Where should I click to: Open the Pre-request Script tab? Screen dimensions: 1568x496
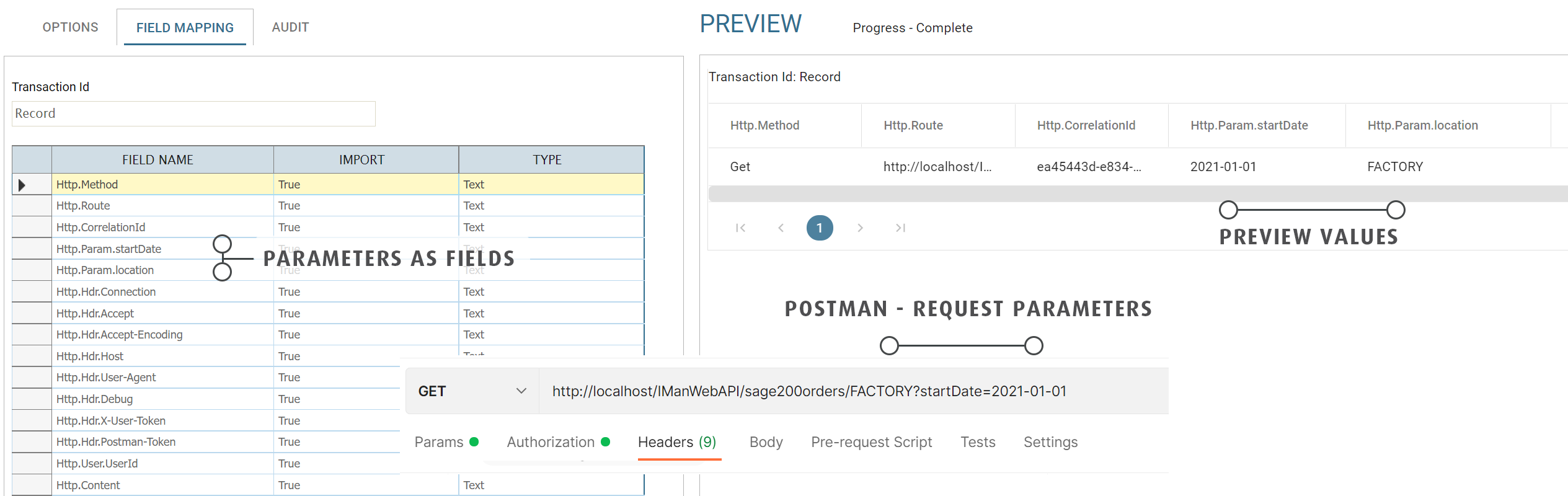coord(871,442)
